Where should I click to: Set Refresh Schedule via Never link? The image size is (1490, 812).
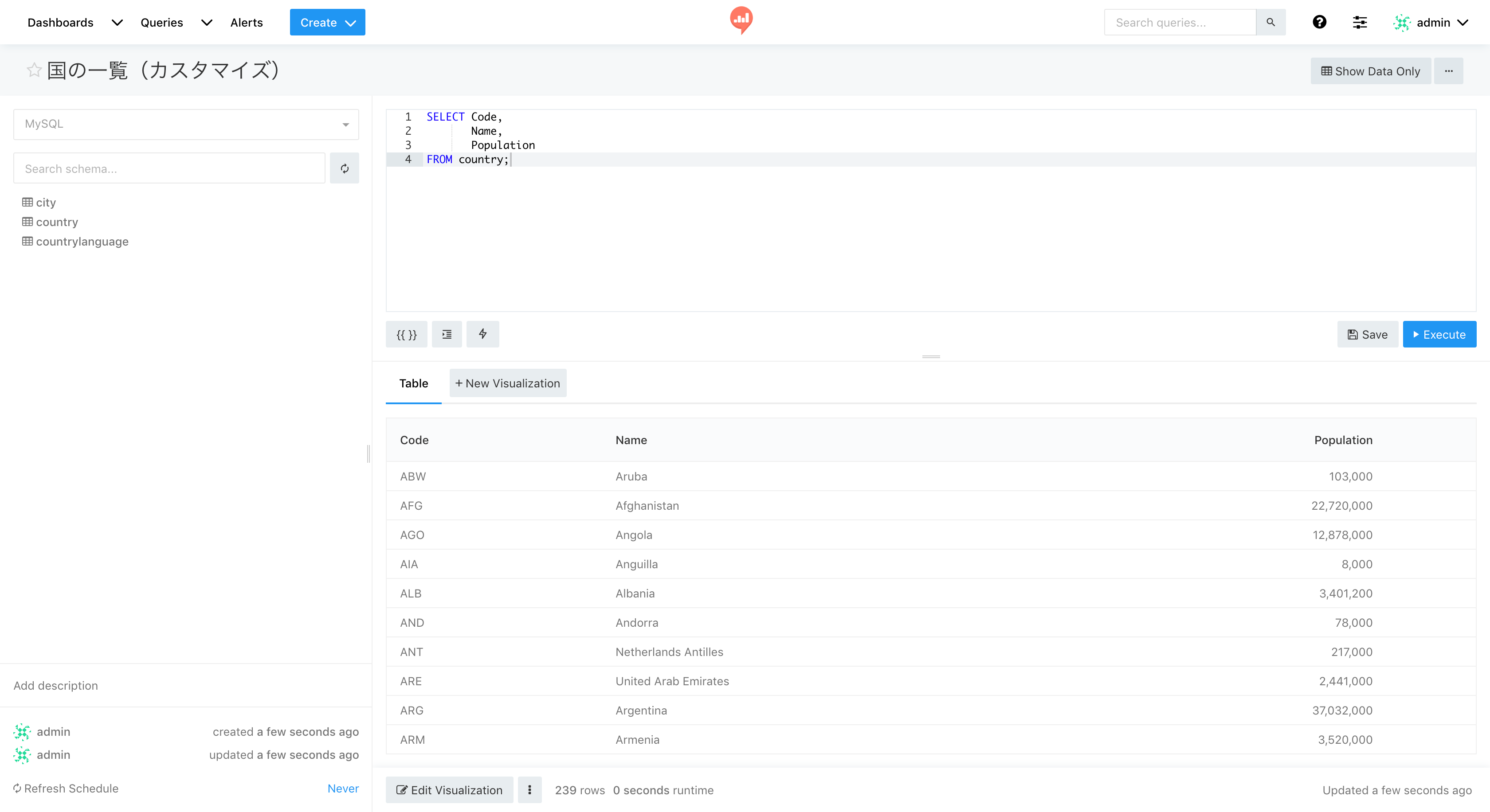pyautogui.click(x=343, y=789)
